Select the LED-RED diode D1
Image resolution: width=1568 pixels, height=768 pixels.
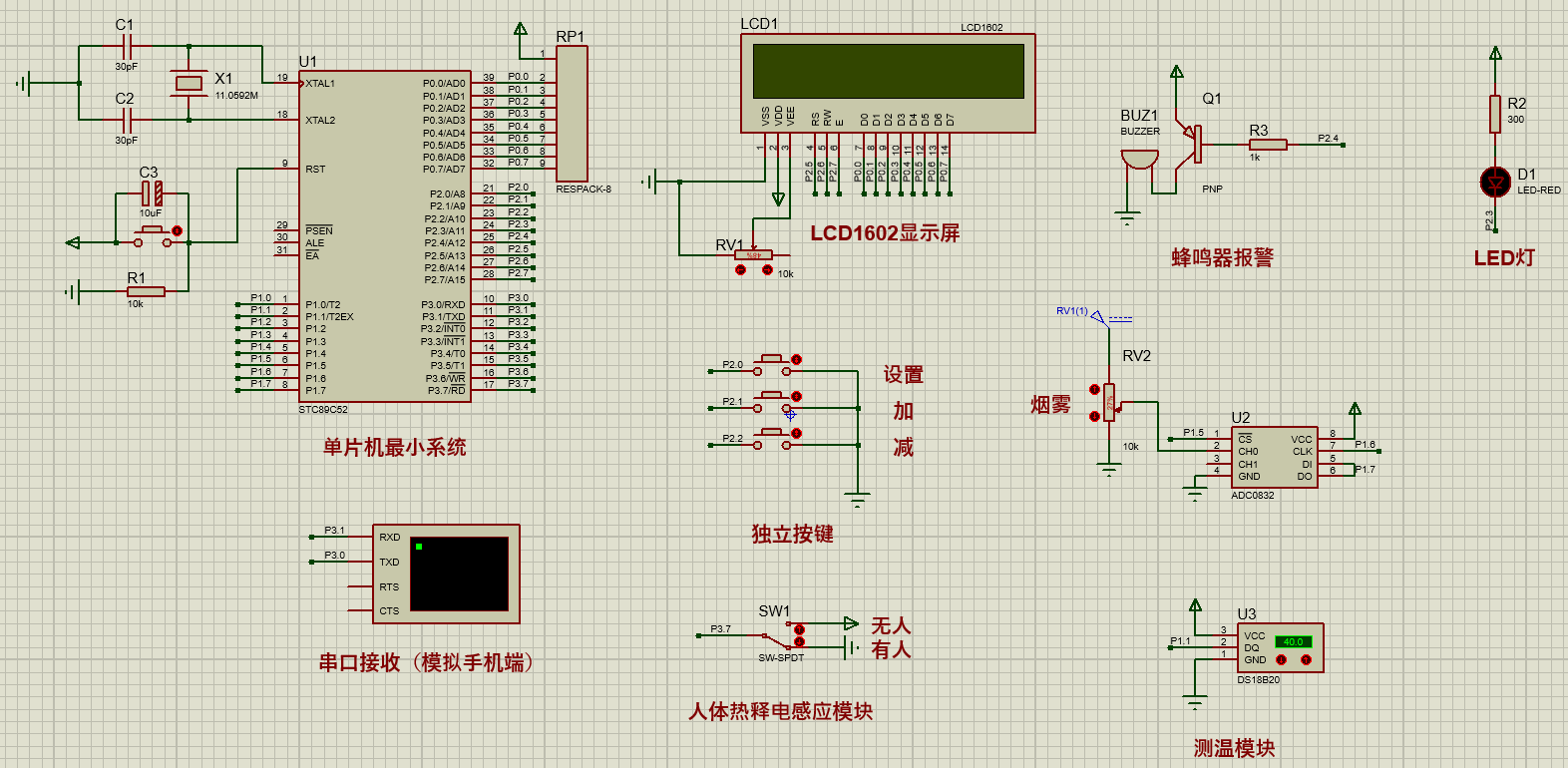click(1494, 182)
